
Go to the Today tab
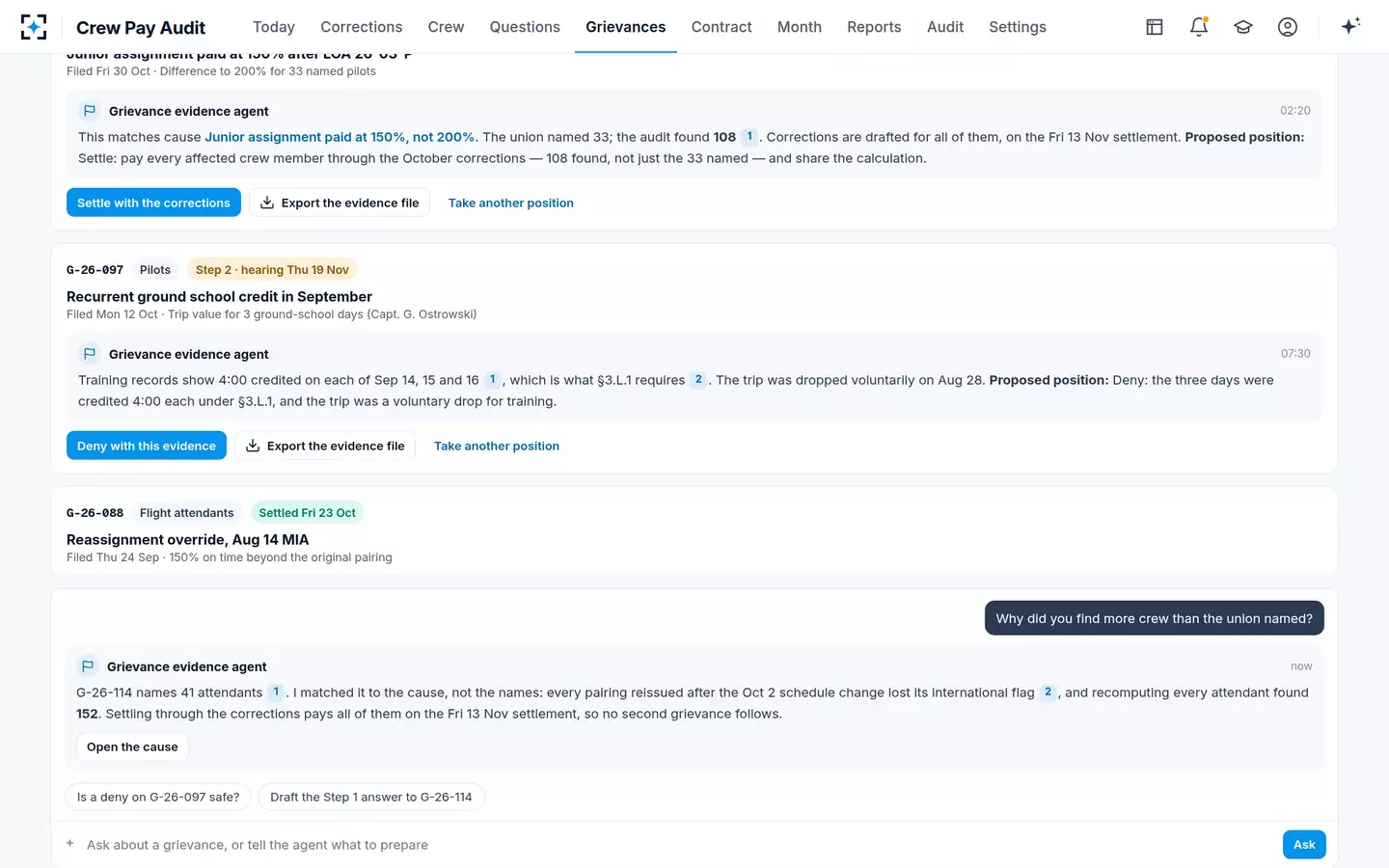pos(274,27)
